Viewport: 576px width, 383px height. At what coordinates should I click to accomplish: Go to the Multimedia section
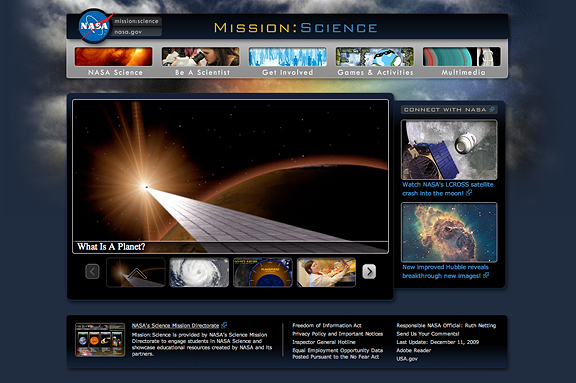click(462, 61)
